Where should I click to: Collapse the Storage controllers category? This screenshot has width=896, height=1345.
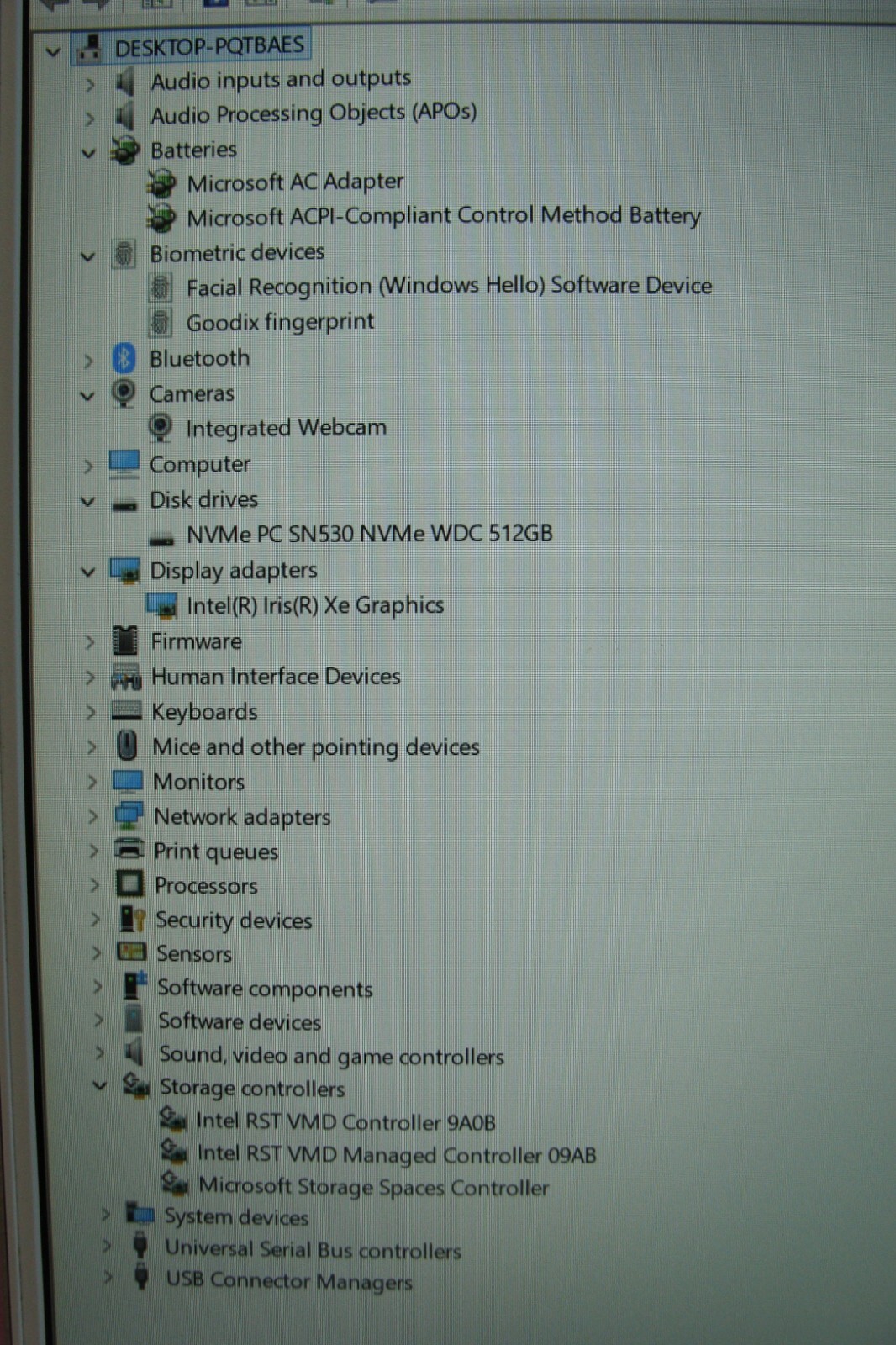tap(99, 1086)
